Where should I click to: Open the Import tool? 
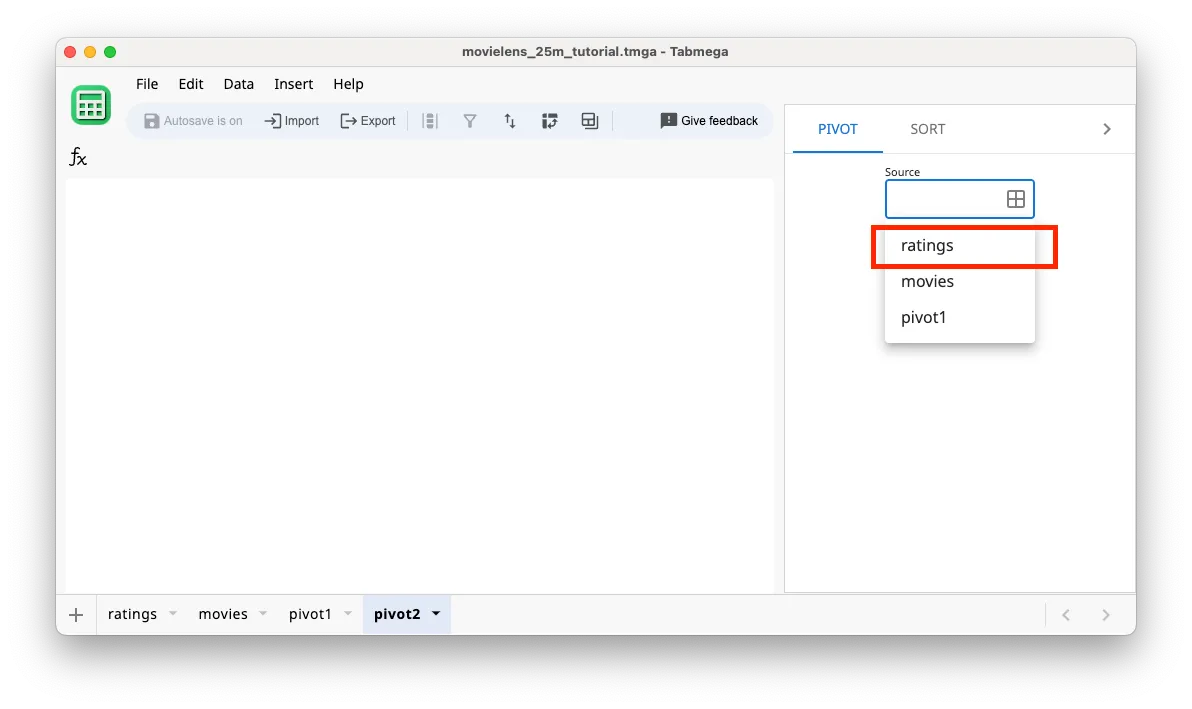tap(291, 120)
